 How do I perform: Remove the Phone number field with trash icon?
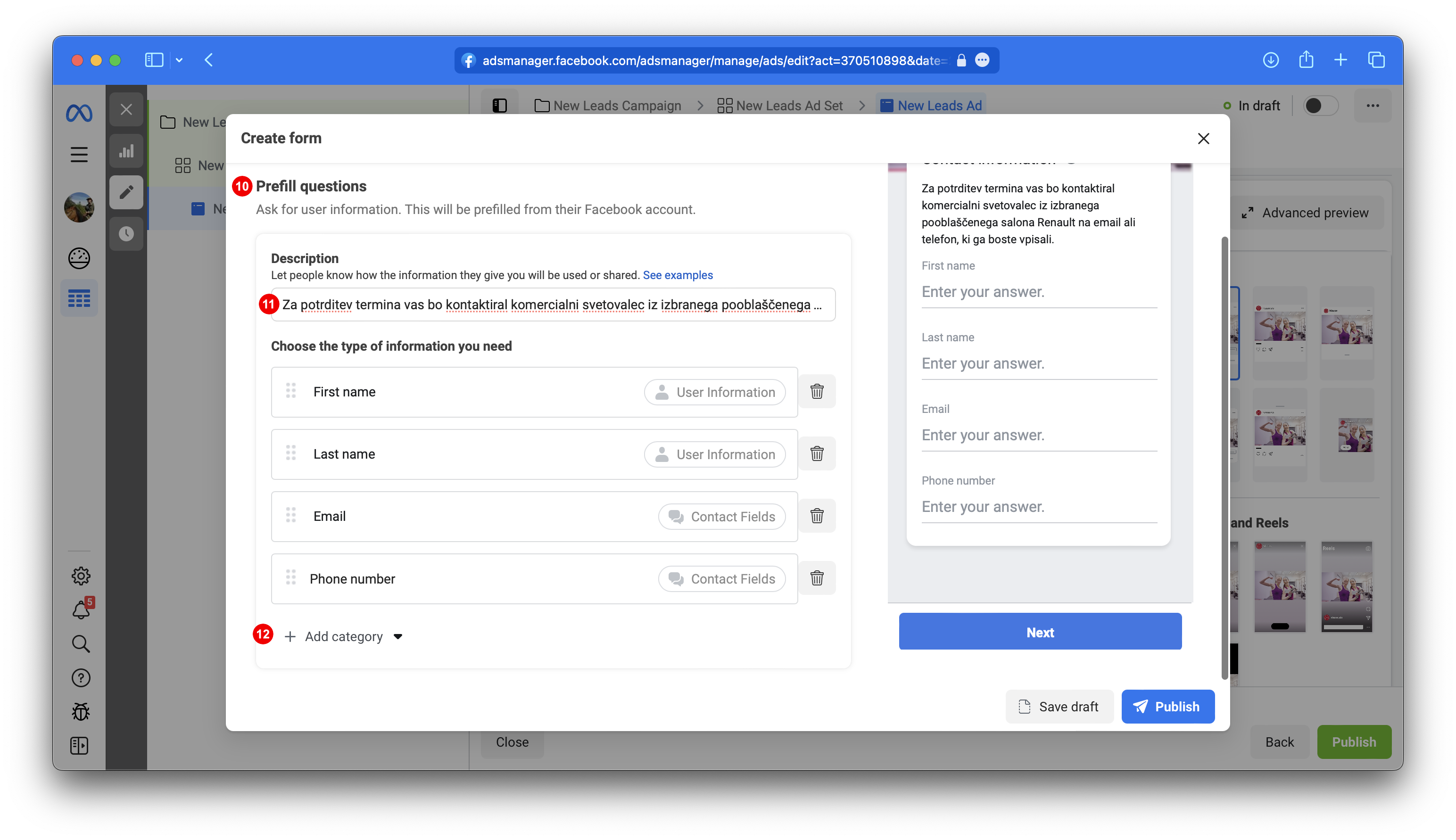[x=817, y=578]
